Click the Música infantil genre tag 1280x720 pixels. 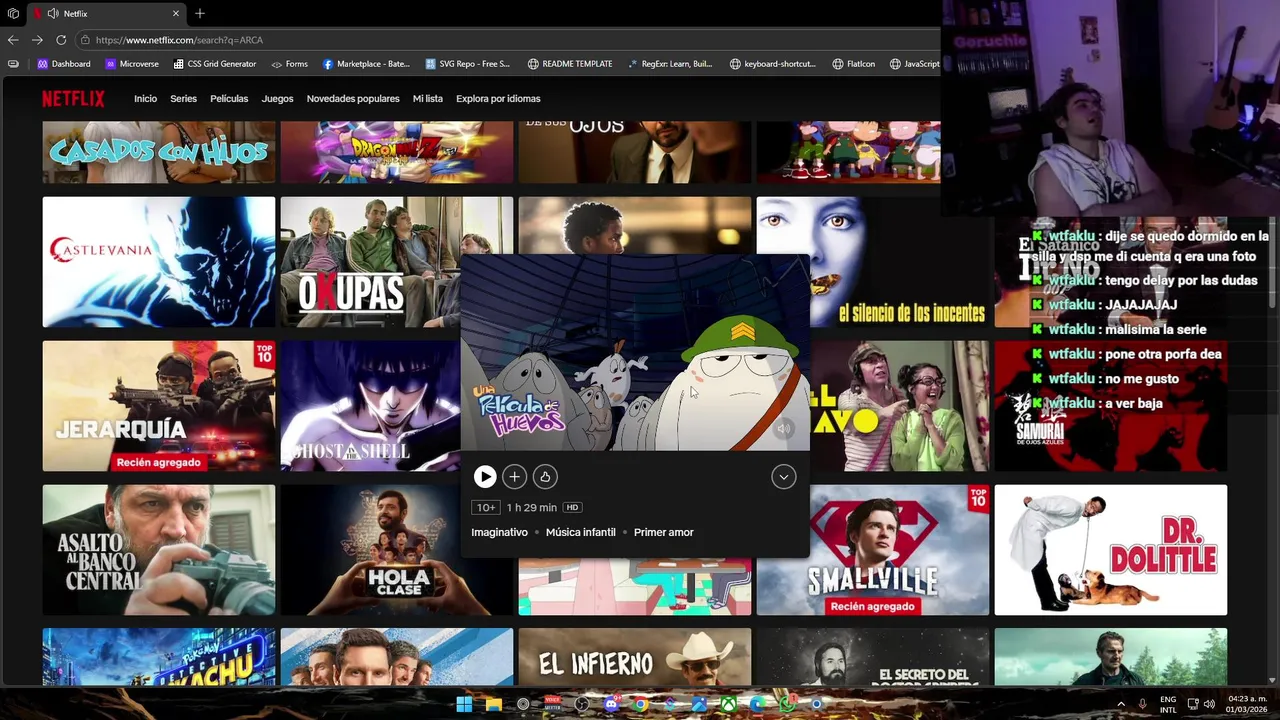click(x=580, y=533)
